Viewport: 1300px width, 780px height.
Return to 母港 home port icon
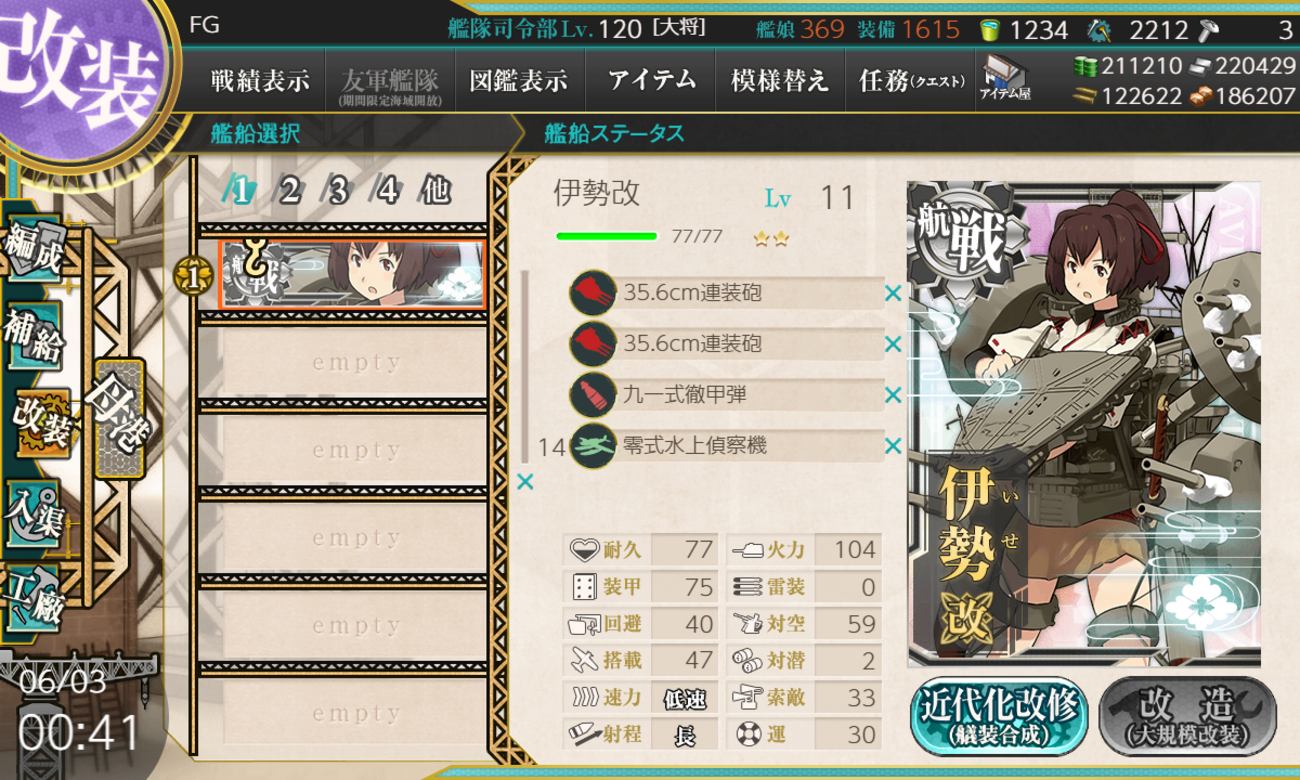120,420
